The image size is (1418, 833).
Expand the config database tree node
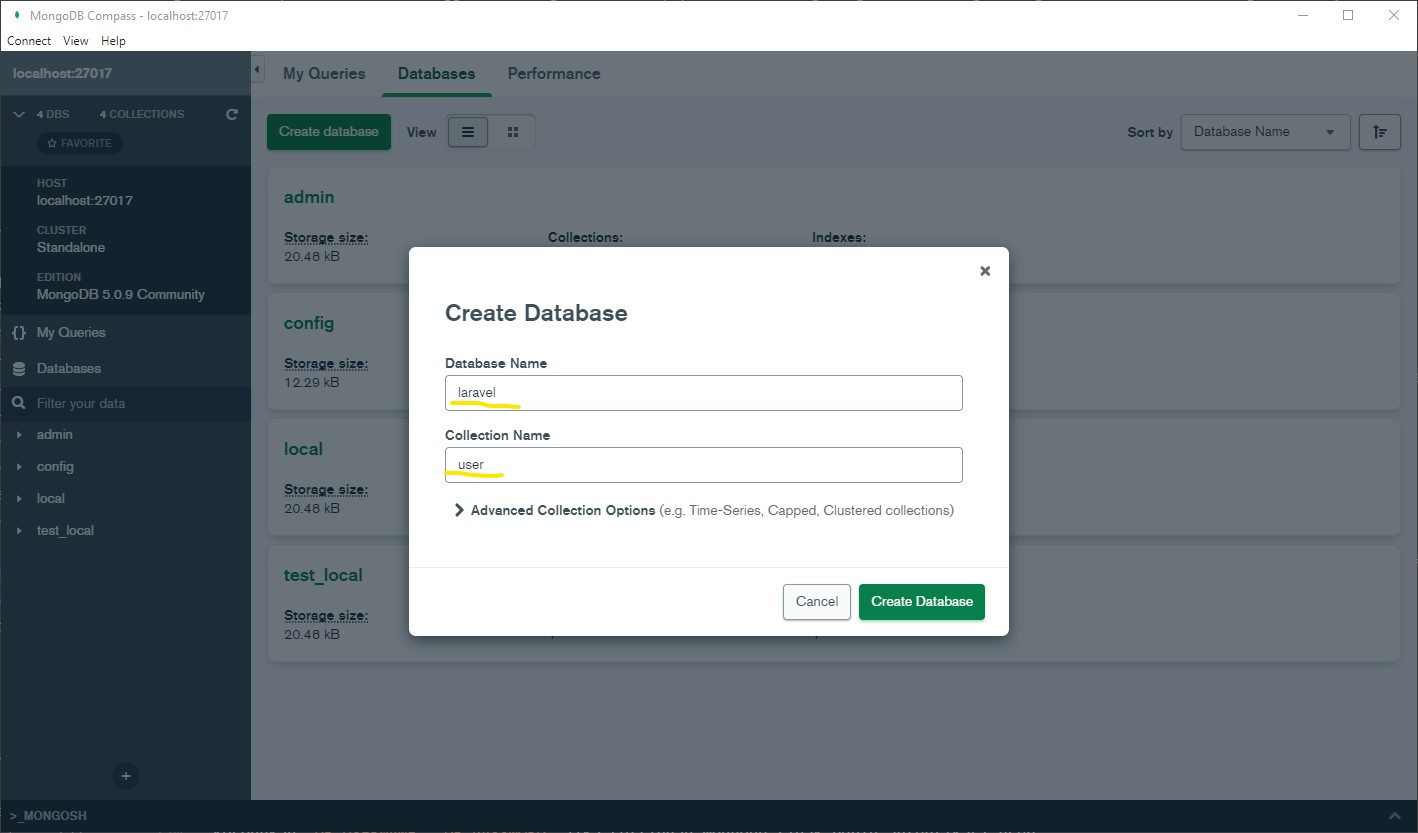point(19,467)
